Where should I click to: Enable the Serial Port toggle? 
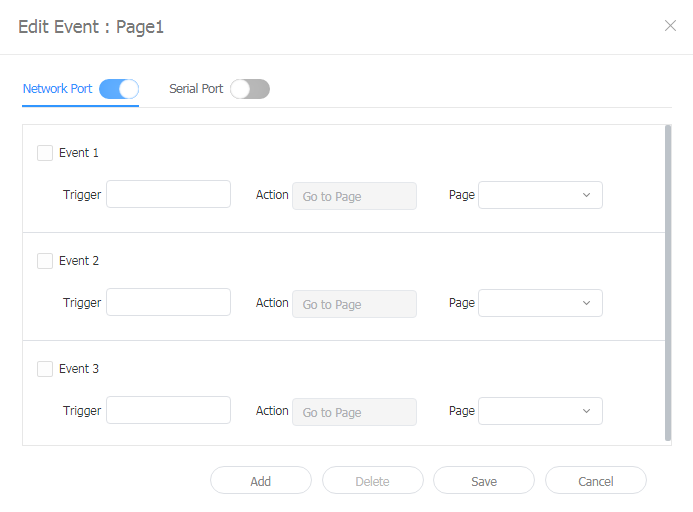point(250,89)
